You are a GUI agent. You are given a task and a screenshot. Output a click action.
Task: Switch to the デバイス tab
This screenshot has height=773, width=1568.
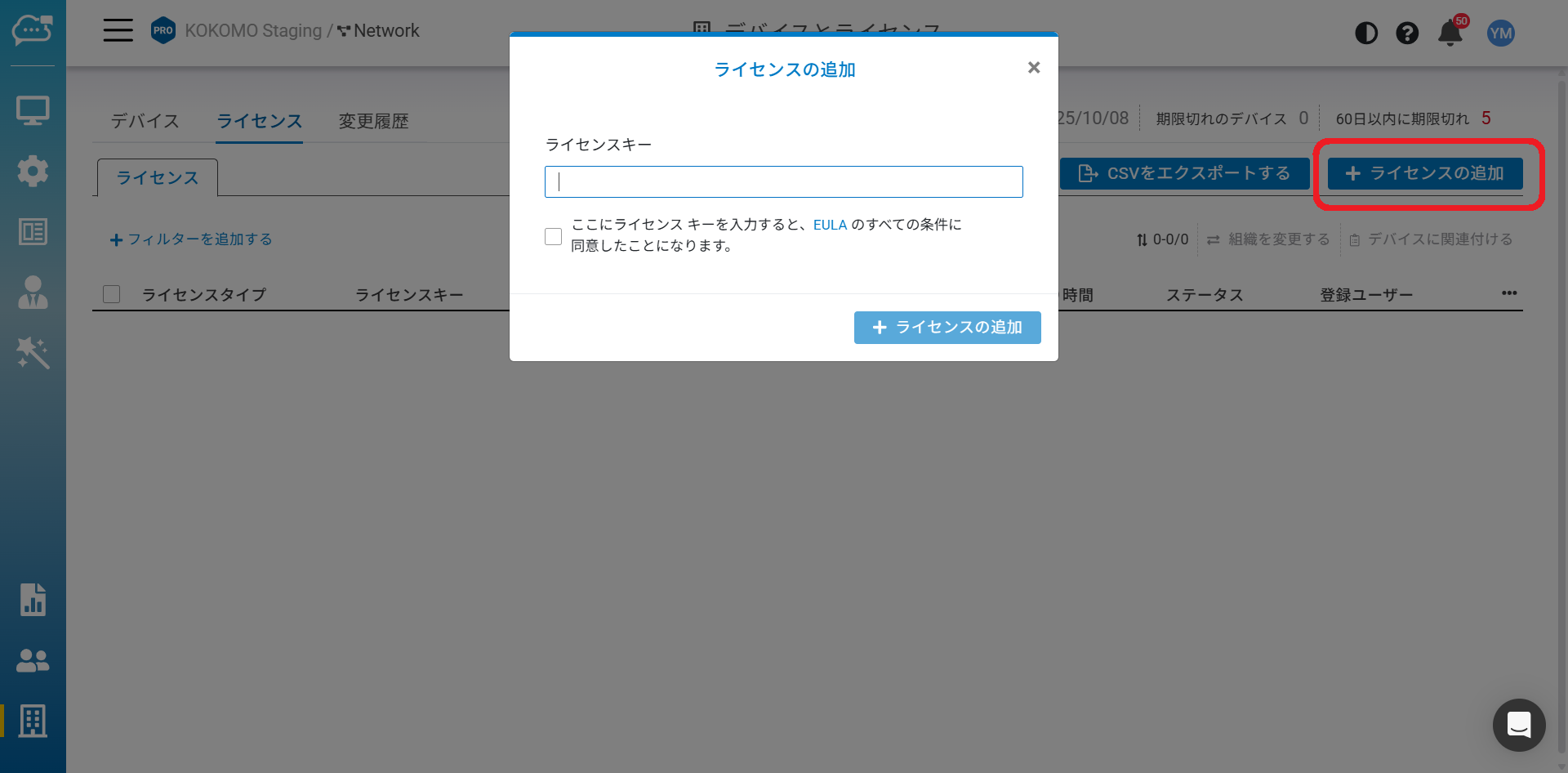click(145, 121)
